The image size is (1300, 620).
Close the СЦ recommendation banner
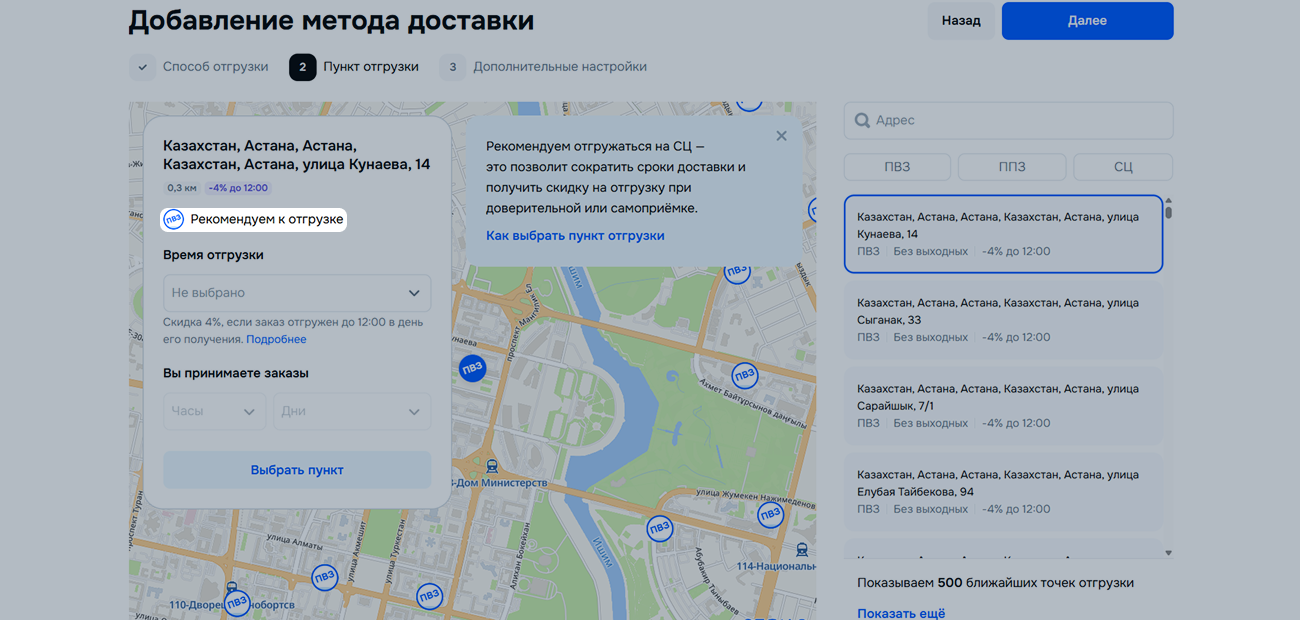(x=781, y=136)
